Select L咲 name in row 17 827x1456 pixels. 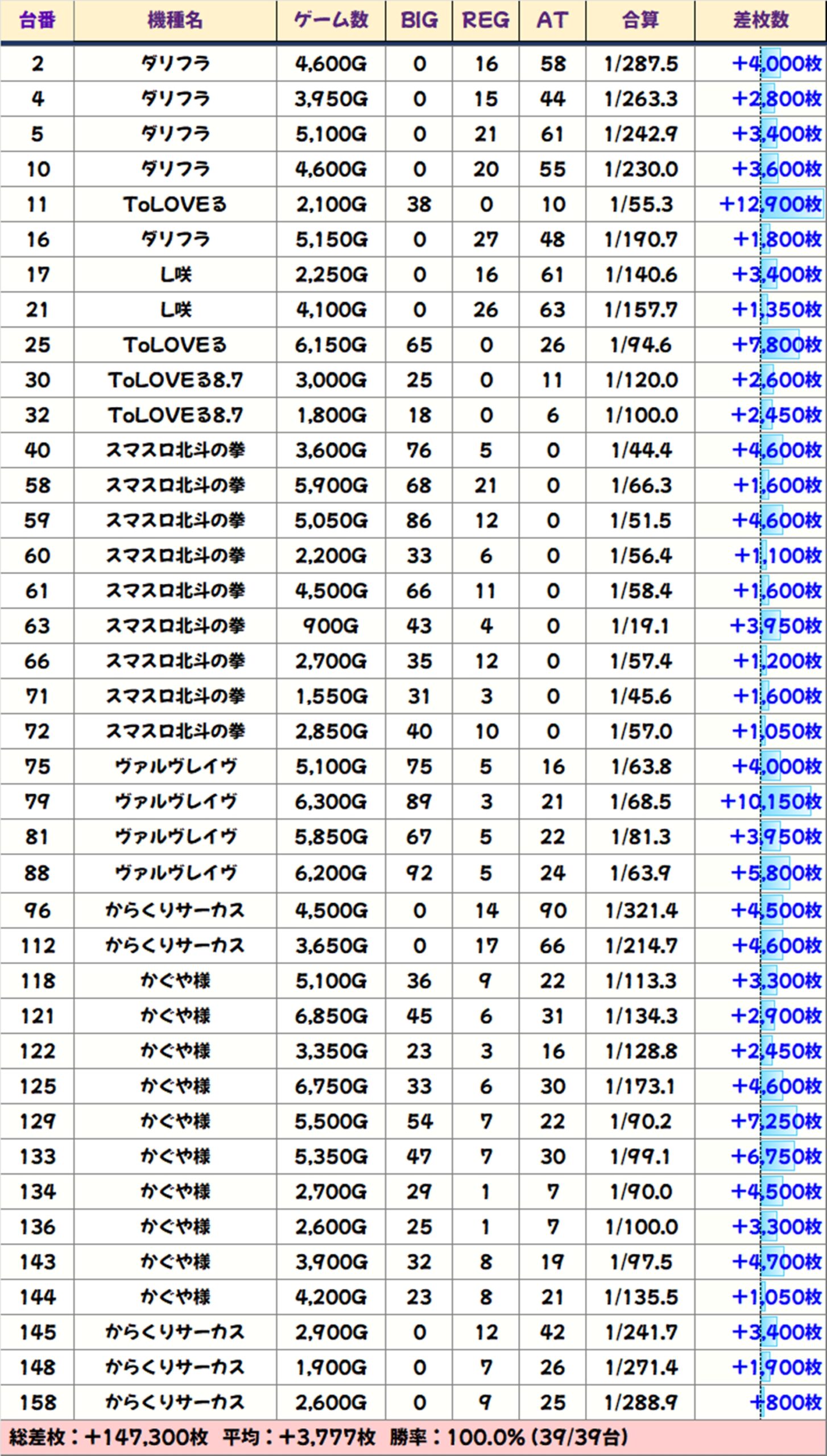click(x=175, y=275)
